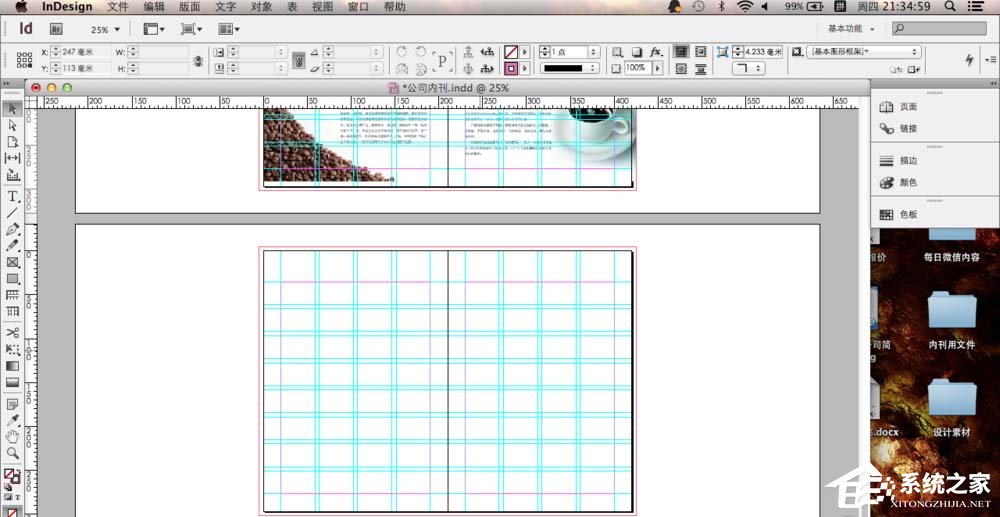Expand the 基本功能 workspace switcher
Screen dimensions: 1000x517
tap(851, 29)
